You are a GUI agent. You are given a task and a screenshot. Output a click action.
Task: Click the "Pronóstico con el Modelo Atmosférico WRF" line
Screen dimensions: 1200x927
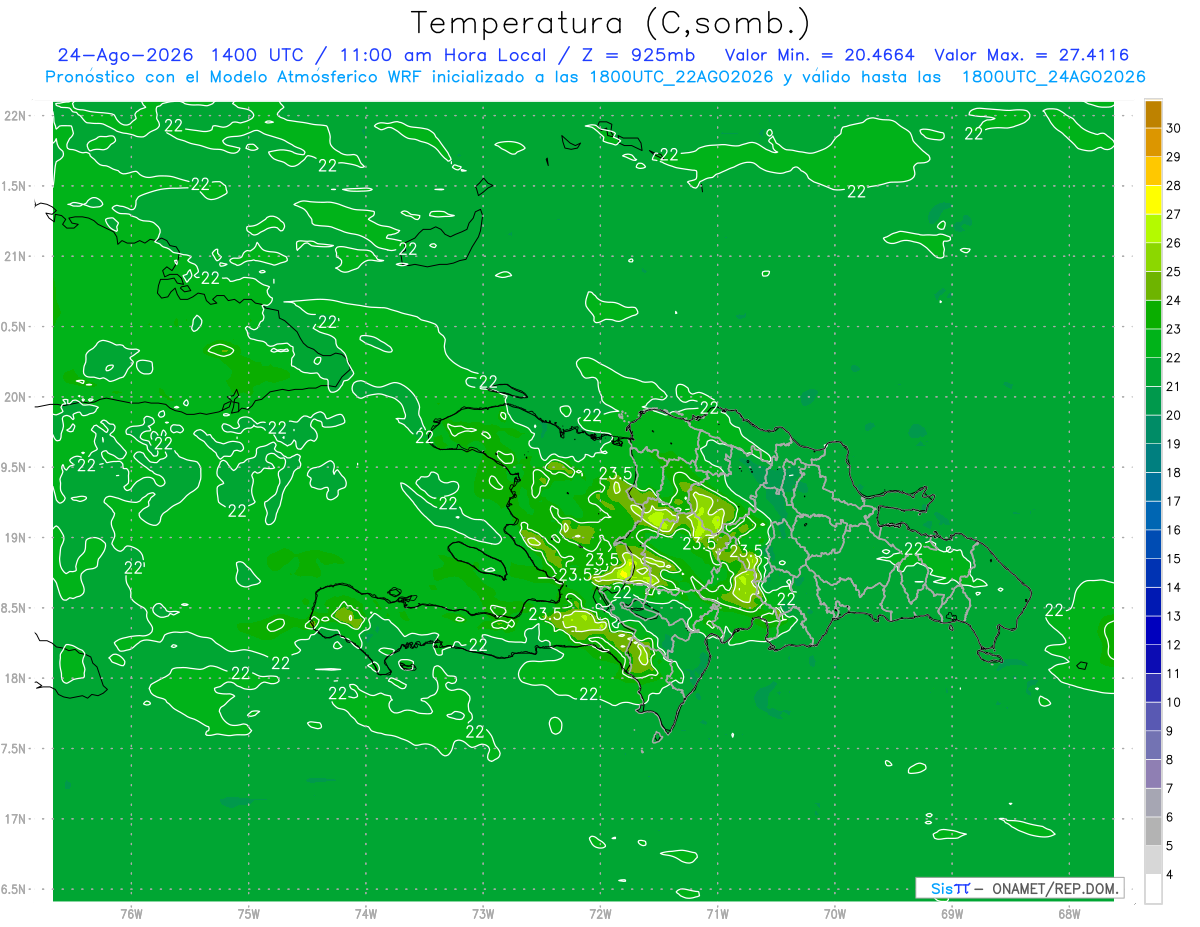click(x=595, y=77)
